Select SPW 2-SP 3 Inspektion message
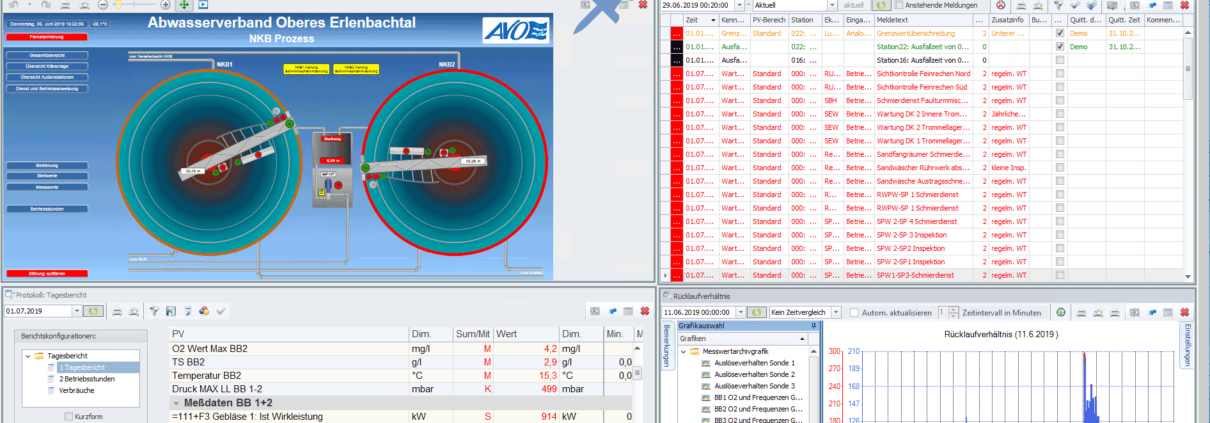1210x423 pixels. (x=911, y=234)
